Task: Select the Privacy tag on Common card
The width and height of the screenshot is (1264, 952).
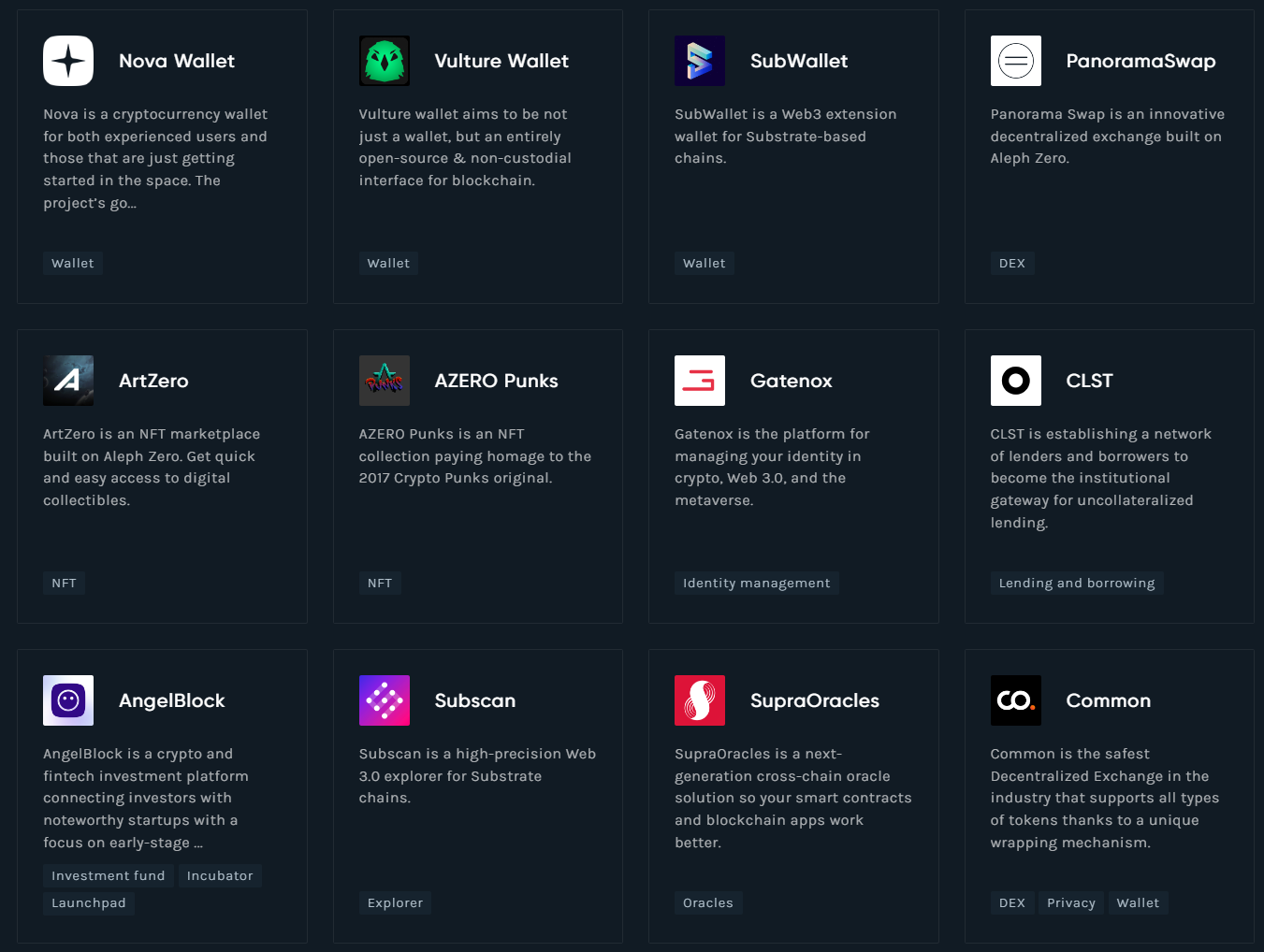Action: pos(1070,903)
